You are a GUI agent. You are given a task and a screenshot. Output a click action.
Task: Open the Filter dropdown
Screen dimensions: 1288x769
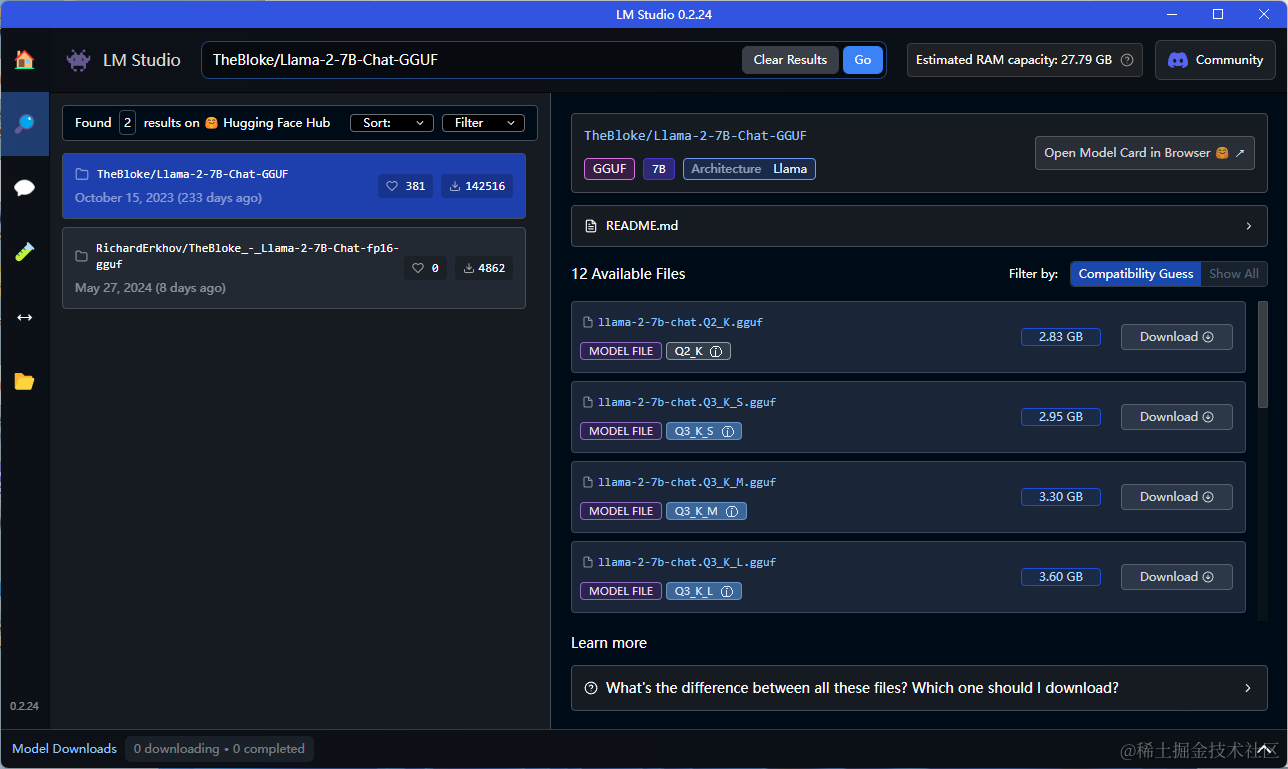coord(483,123)
